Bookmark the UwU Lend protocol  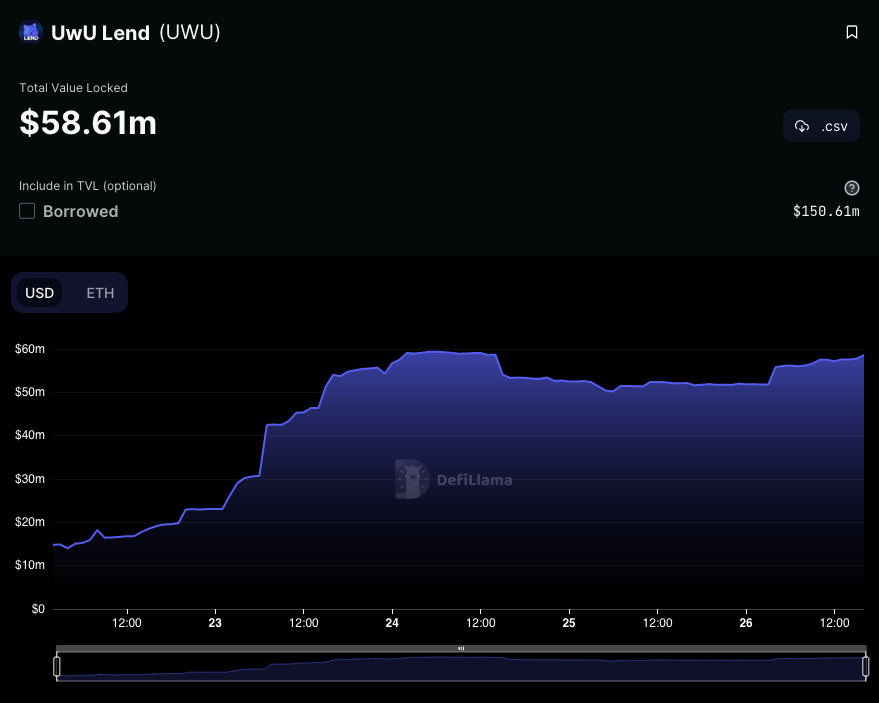(852, 32)
